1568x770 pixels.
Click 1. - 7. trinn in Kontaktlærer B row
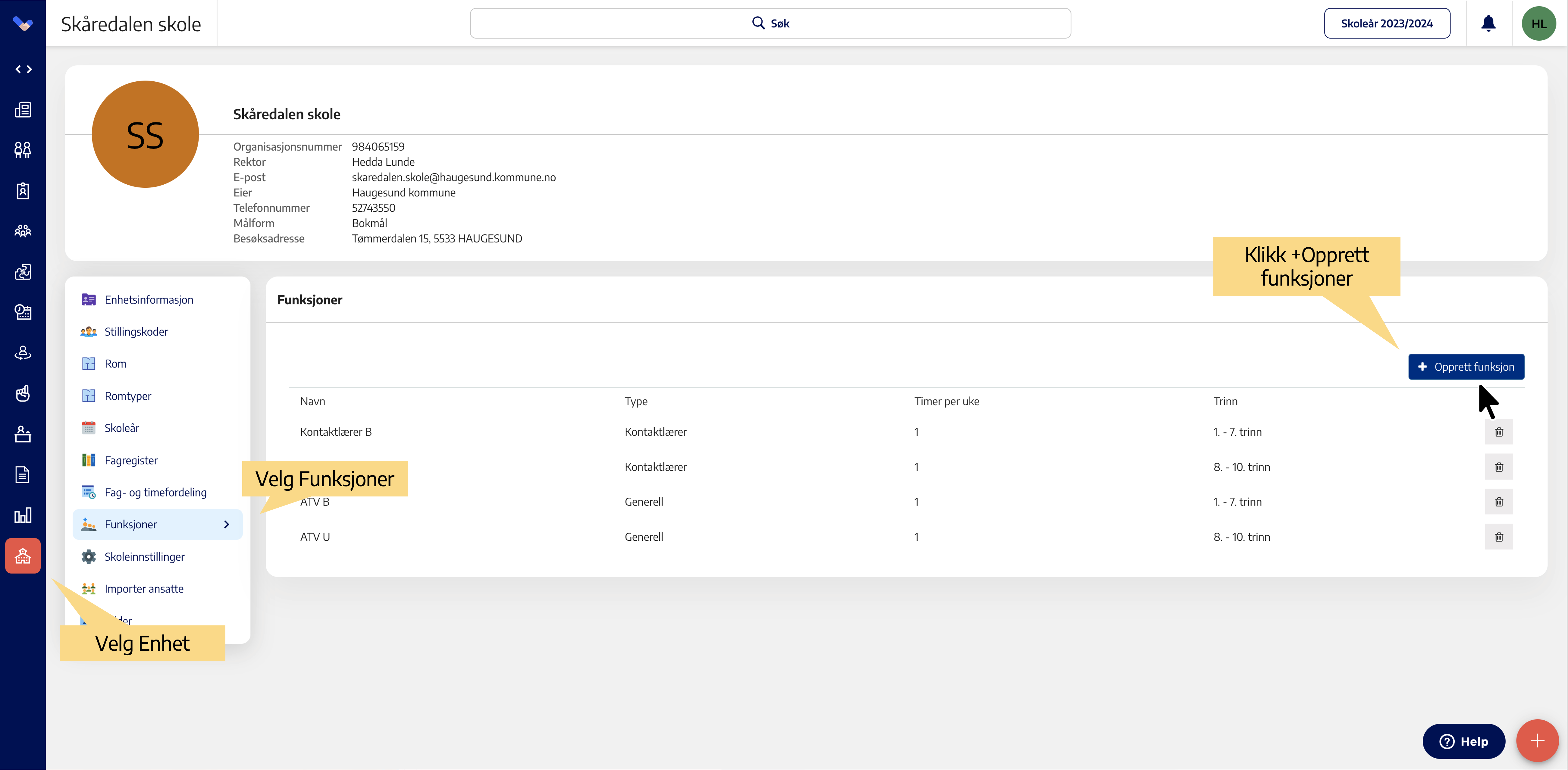[1237, 432]
